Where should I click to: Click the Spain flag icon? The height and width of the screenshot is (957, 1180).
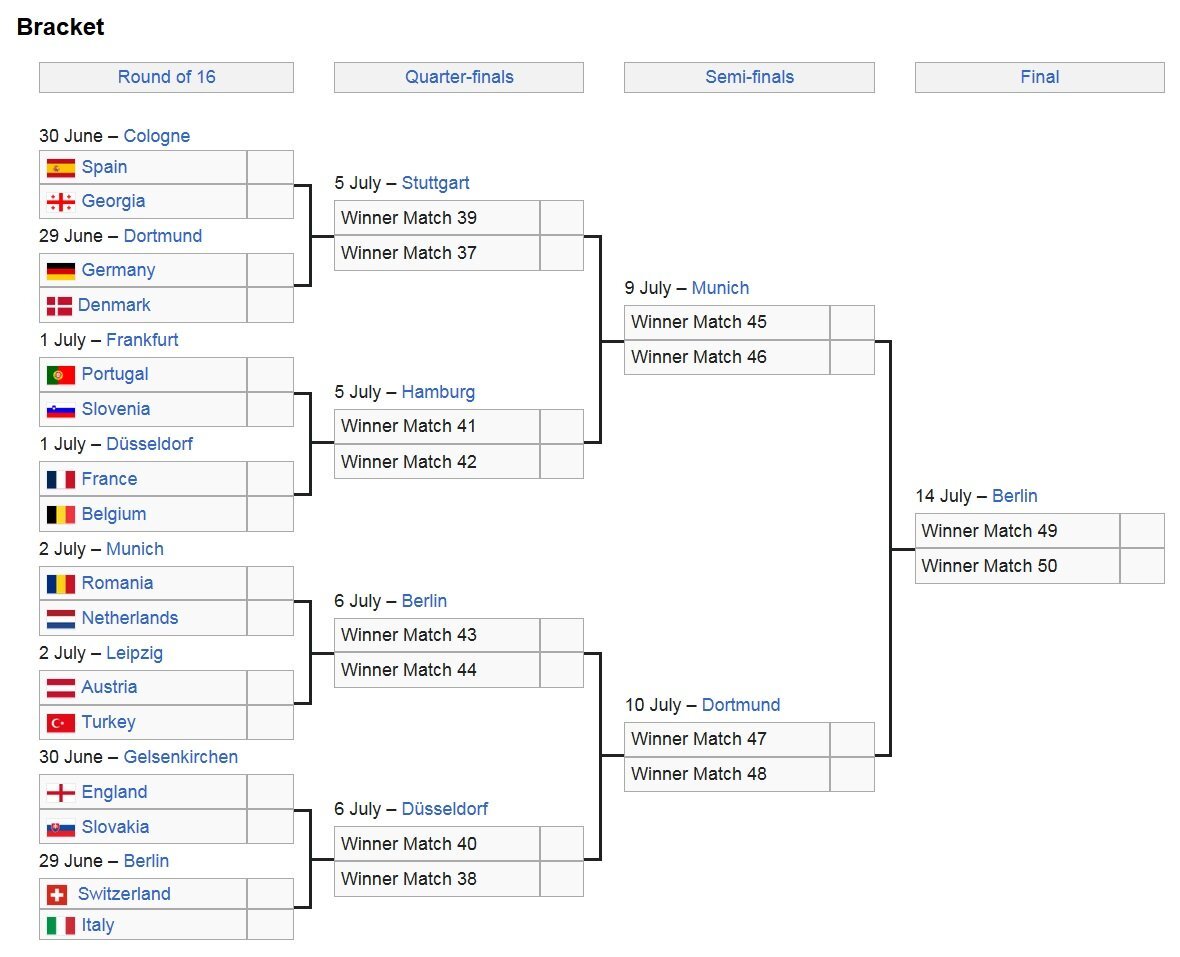tap(60, 168)
